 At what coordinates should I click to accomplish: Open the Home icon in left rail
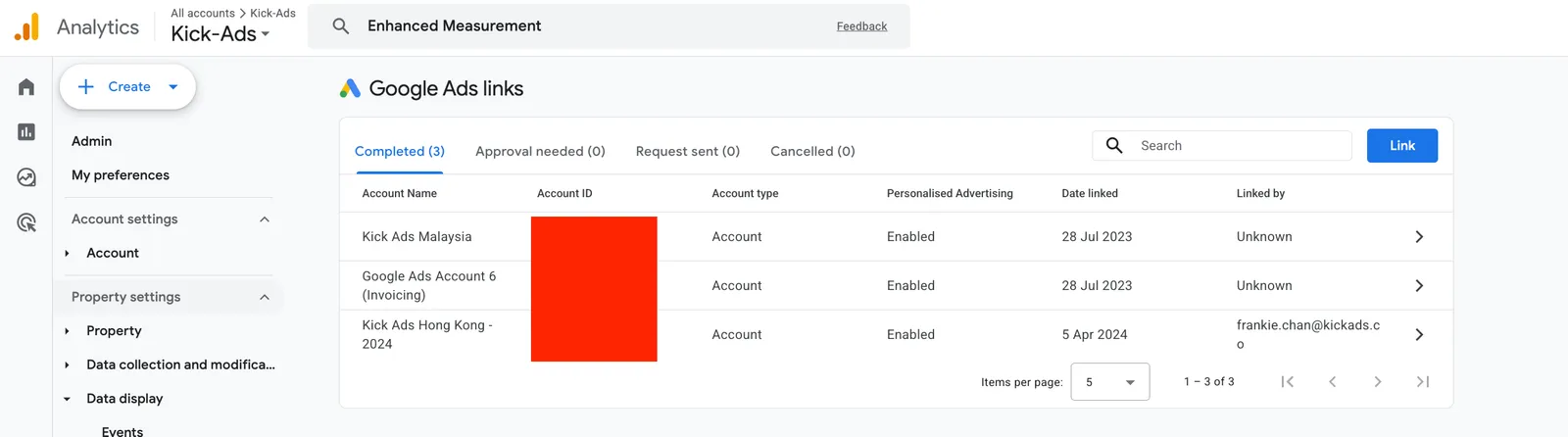(x=26, y=87)
